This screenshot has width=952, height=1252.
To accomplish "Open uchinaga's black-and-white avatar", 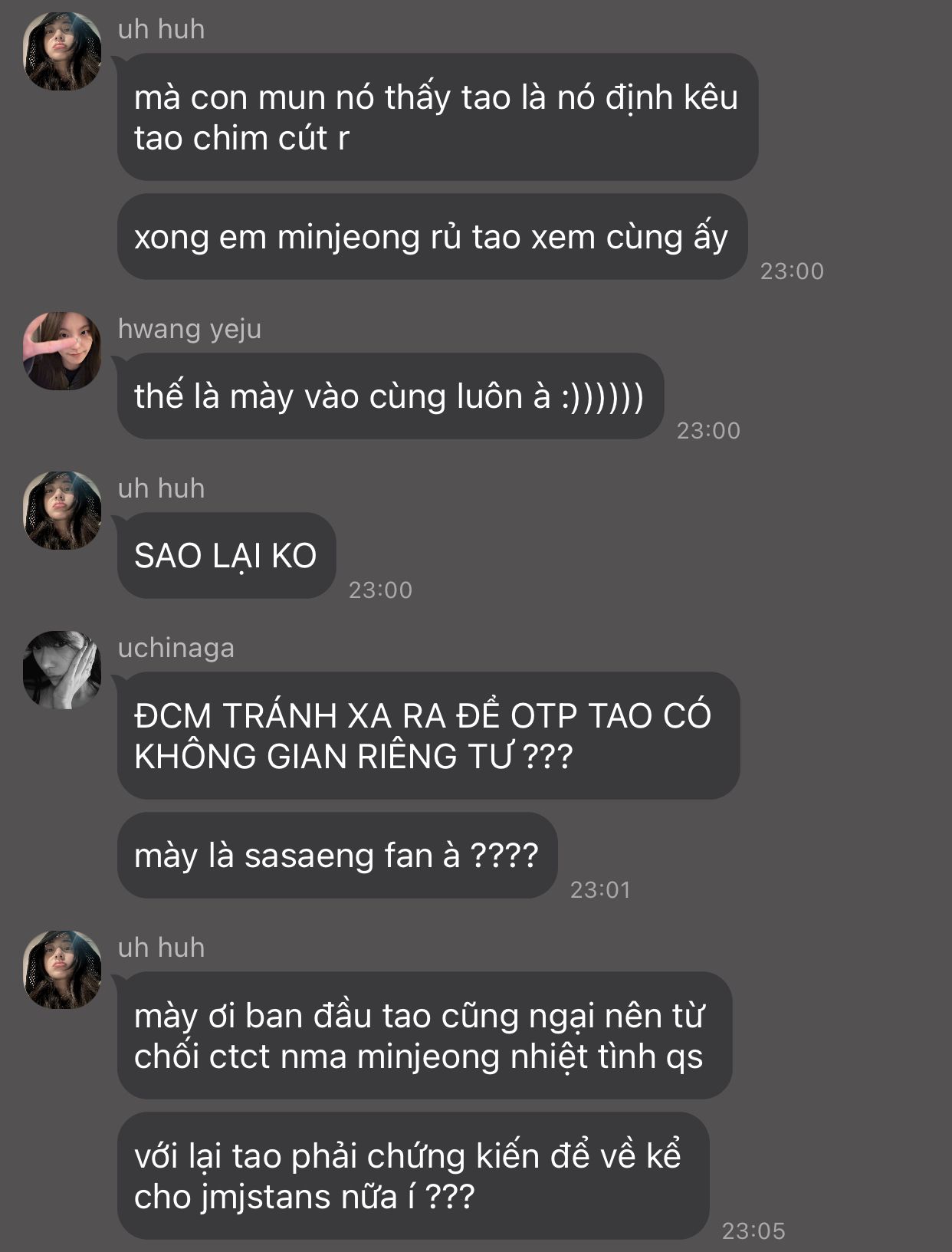I will point(62,670).
